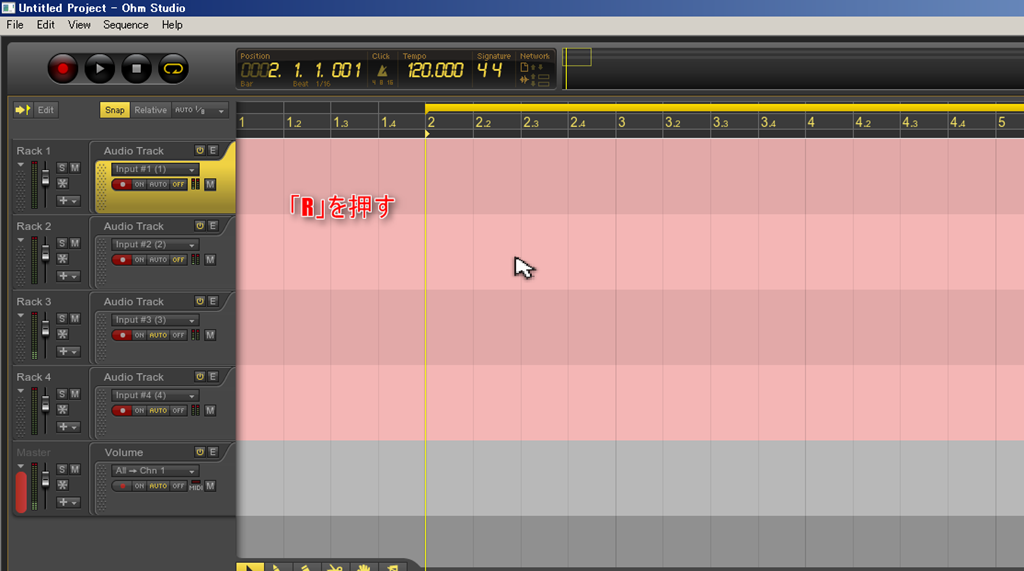Mute Rack 2 with its M button
Image resolution: width=1024 pixels, height=571 pixels.
pyautogui.click(x=75, y=243)
